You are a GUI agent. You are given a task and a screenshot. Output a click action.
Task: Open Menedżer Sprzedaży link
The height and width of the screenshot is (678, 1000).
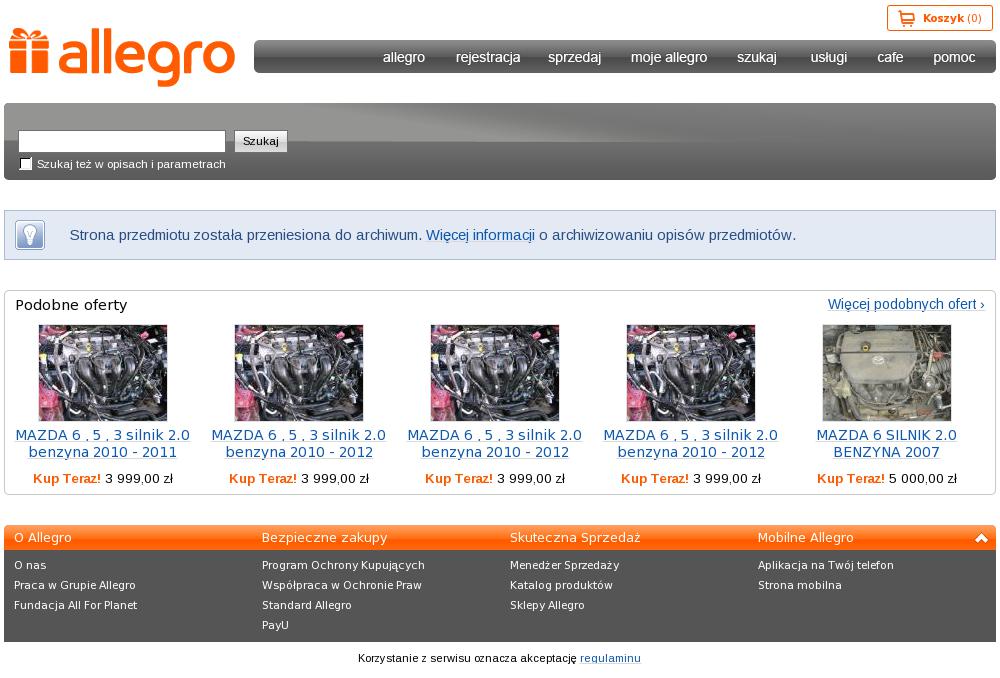(564, 565)
